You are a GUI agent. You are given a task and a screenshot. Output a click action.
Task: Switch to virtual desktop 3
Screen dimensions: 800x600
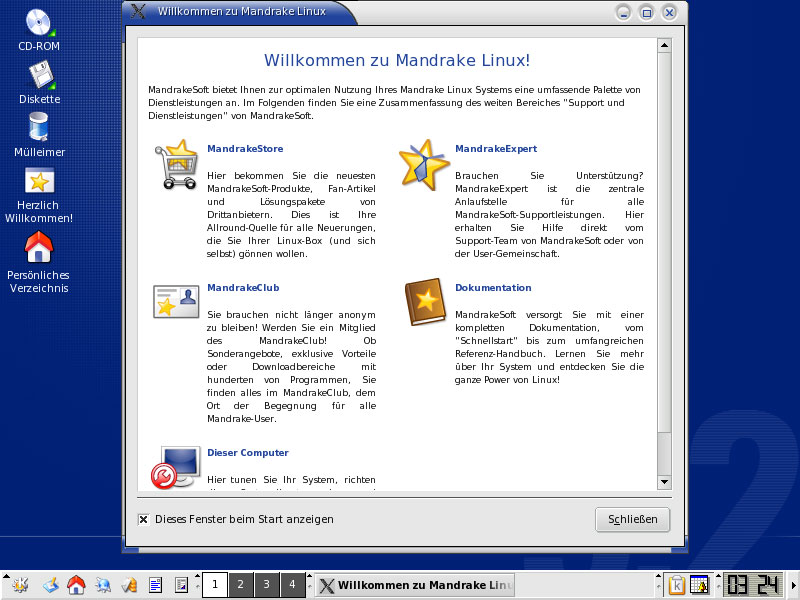[266, 585]
